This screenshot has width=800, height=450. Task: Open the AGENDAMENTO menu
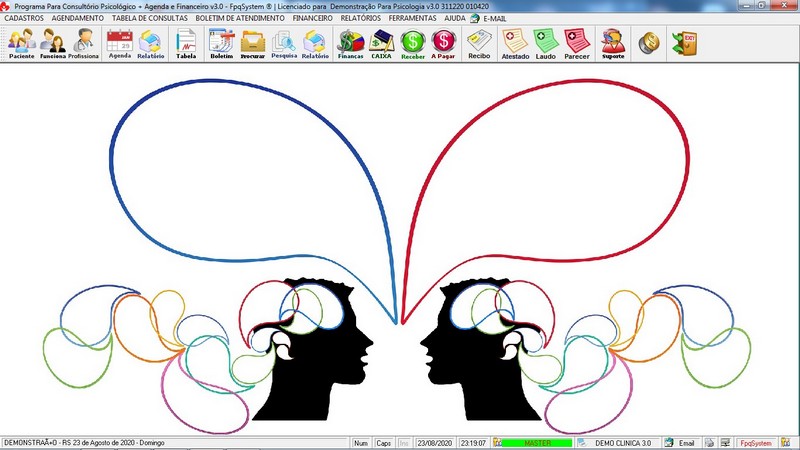78,18
